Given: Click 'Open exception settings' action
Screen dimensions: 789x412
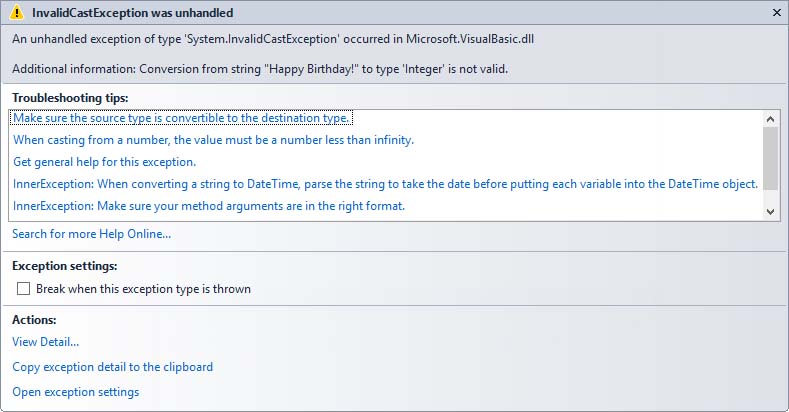Looking at the screenshot, I should pyautogui.click(x=76, y=392).
